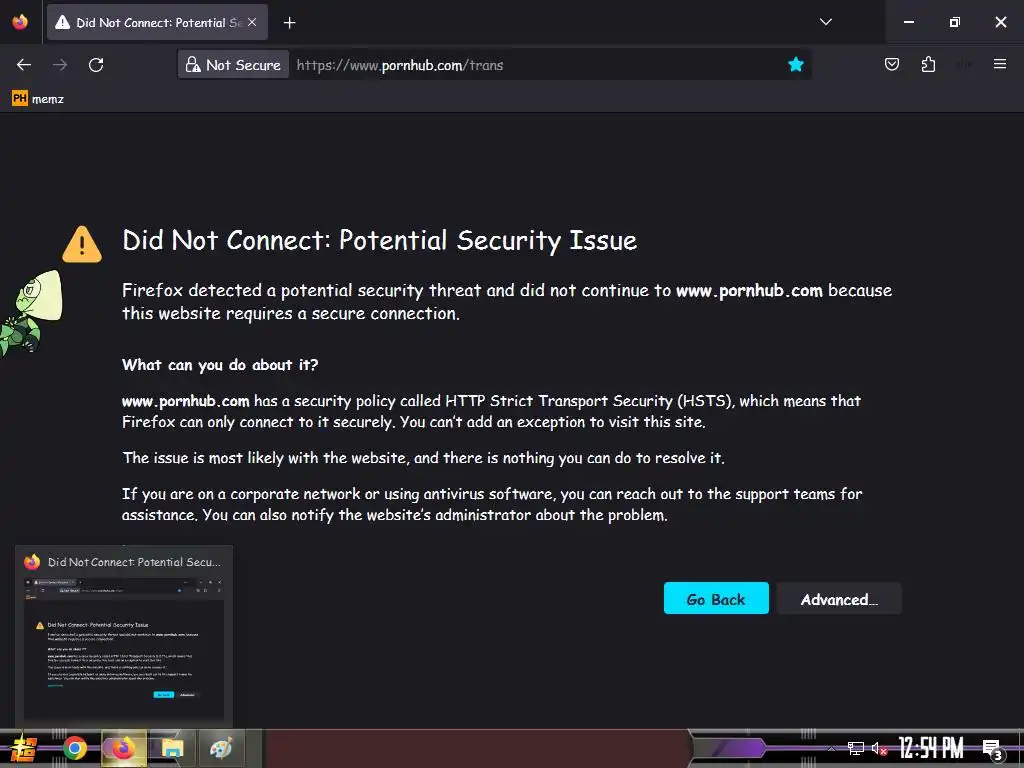Click the Firefox taskbar icon
Screen dimensions: 1024x768
click(x=123, y=748)
